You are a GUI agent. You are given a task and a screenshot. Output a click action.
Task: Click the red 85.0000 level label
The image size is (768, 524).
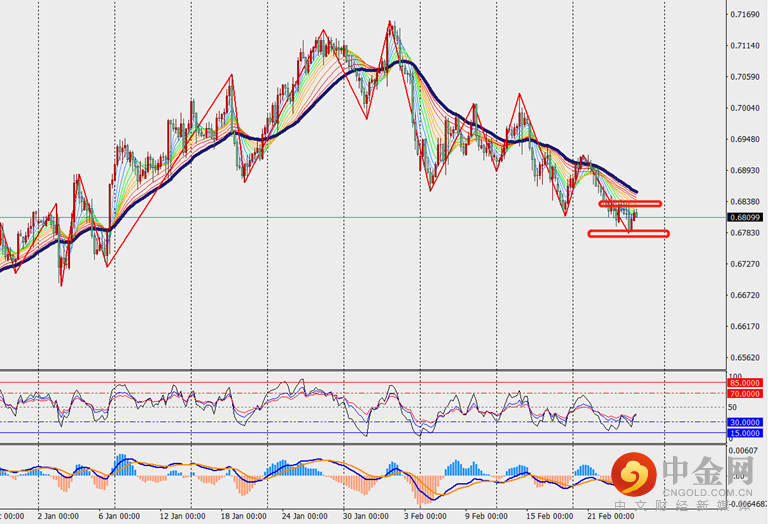[x=747, y=383]
